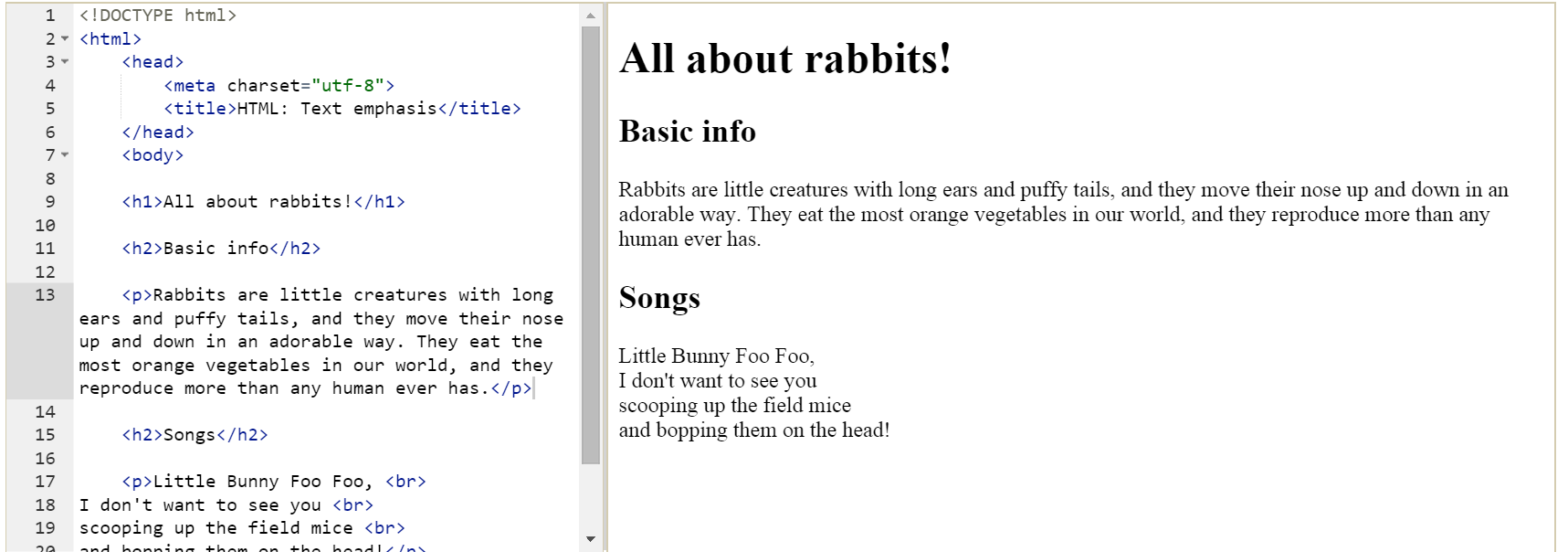Click the editor scrollbar up arrow
1568x552 pixels.
(591, 16)
